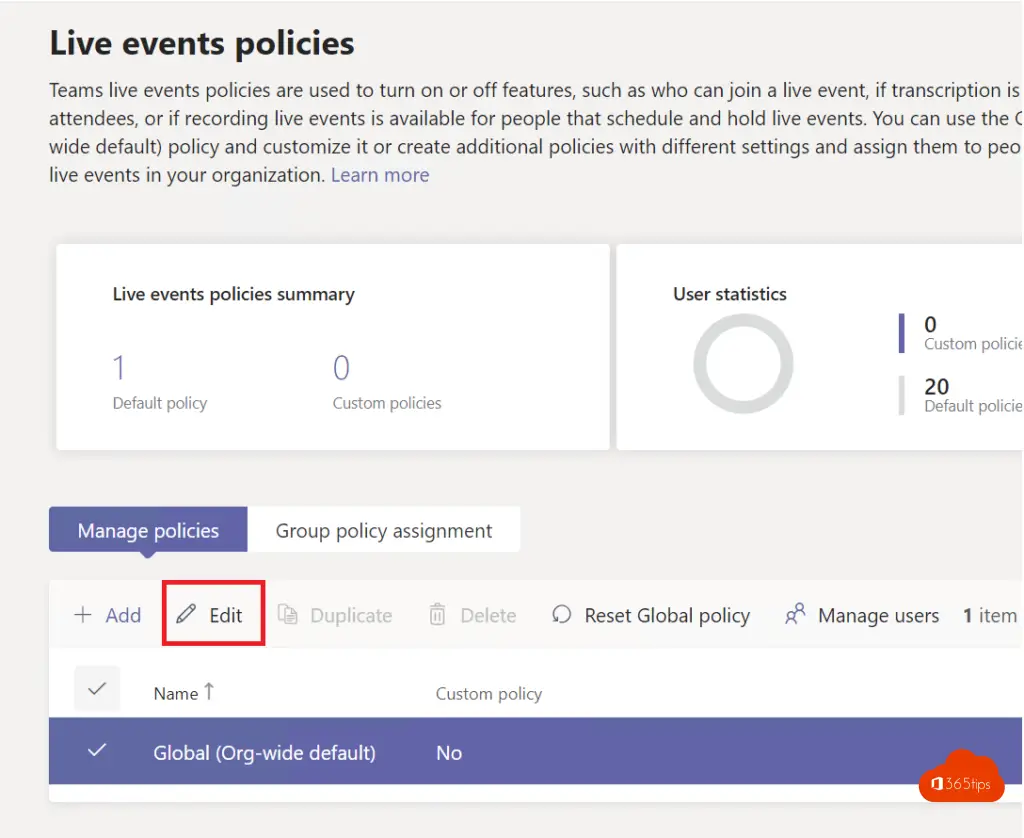Click the Default policy count 1

tap(119, 368)
